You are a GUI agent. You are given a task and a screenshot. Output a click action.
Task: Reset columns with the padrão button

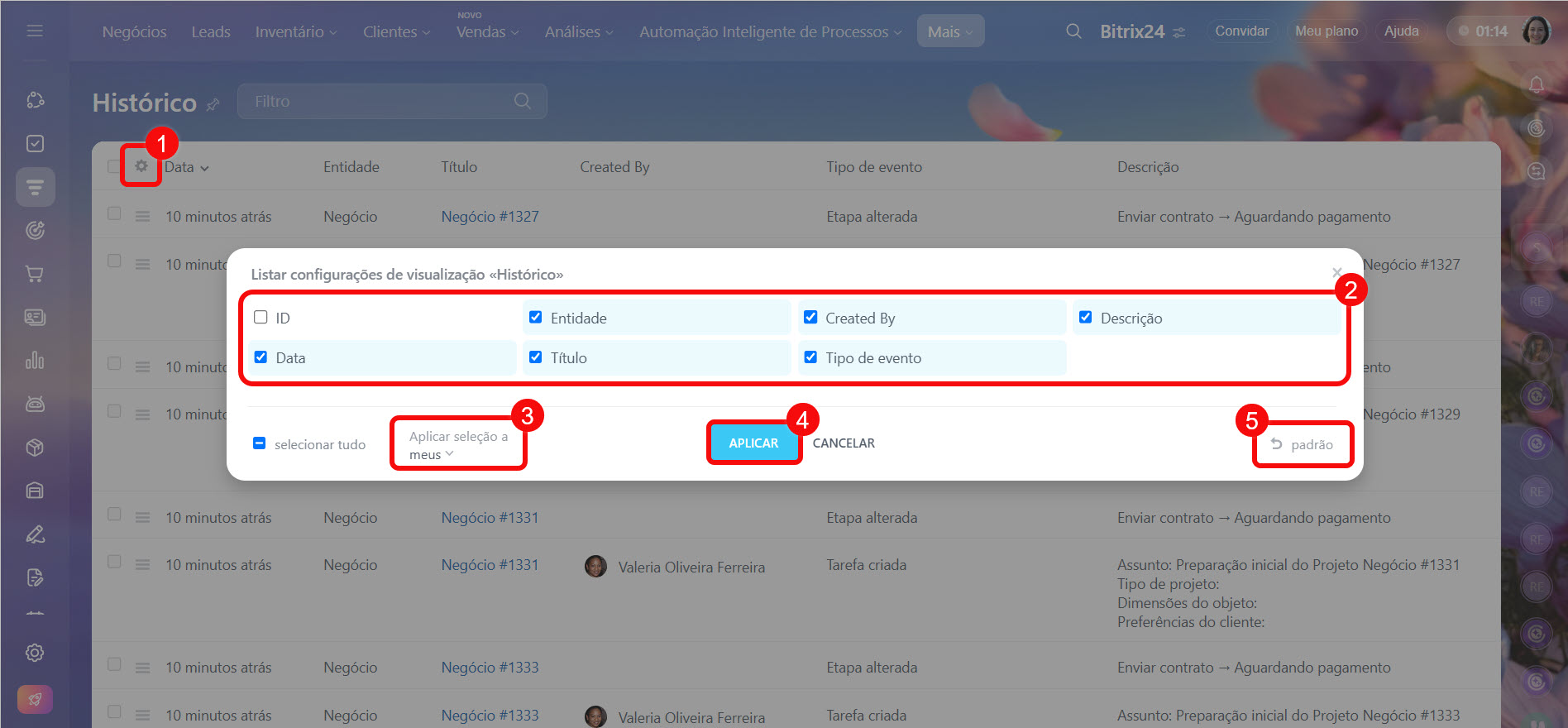[x=1303, y=444]
